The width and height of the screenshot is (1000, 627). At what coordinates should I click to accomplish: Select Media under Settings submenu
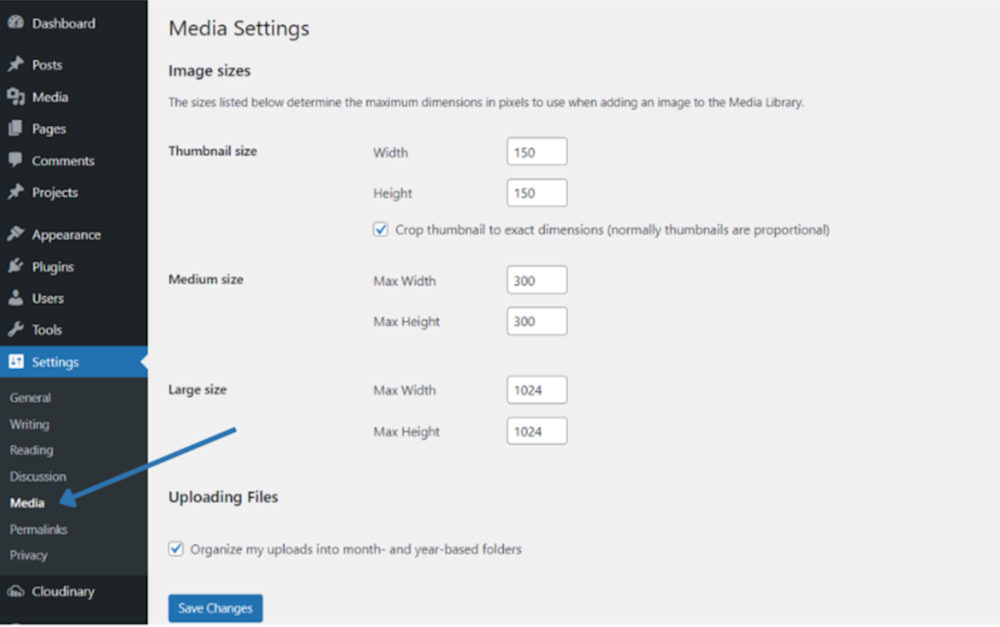[27, 503]
